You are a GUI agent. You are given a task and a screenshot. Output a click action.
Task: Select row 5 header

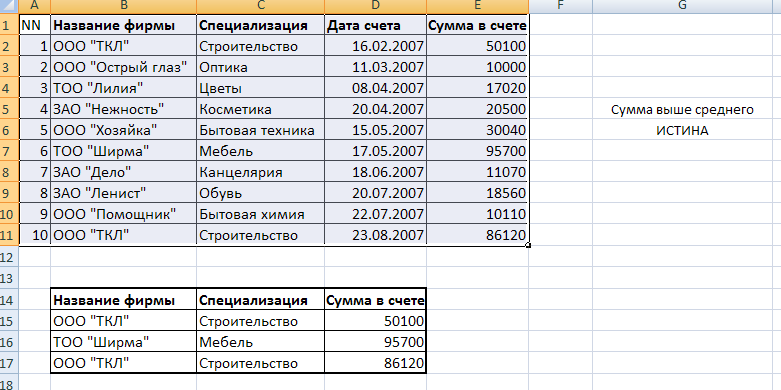(9, 108)
